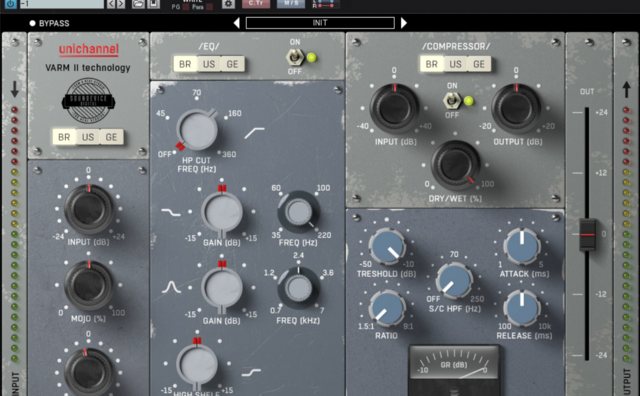This screenshot has height=396, width=640.
Task: Go to next preset with right arrow
Action: pyautogui.click(x=404, y=23)
